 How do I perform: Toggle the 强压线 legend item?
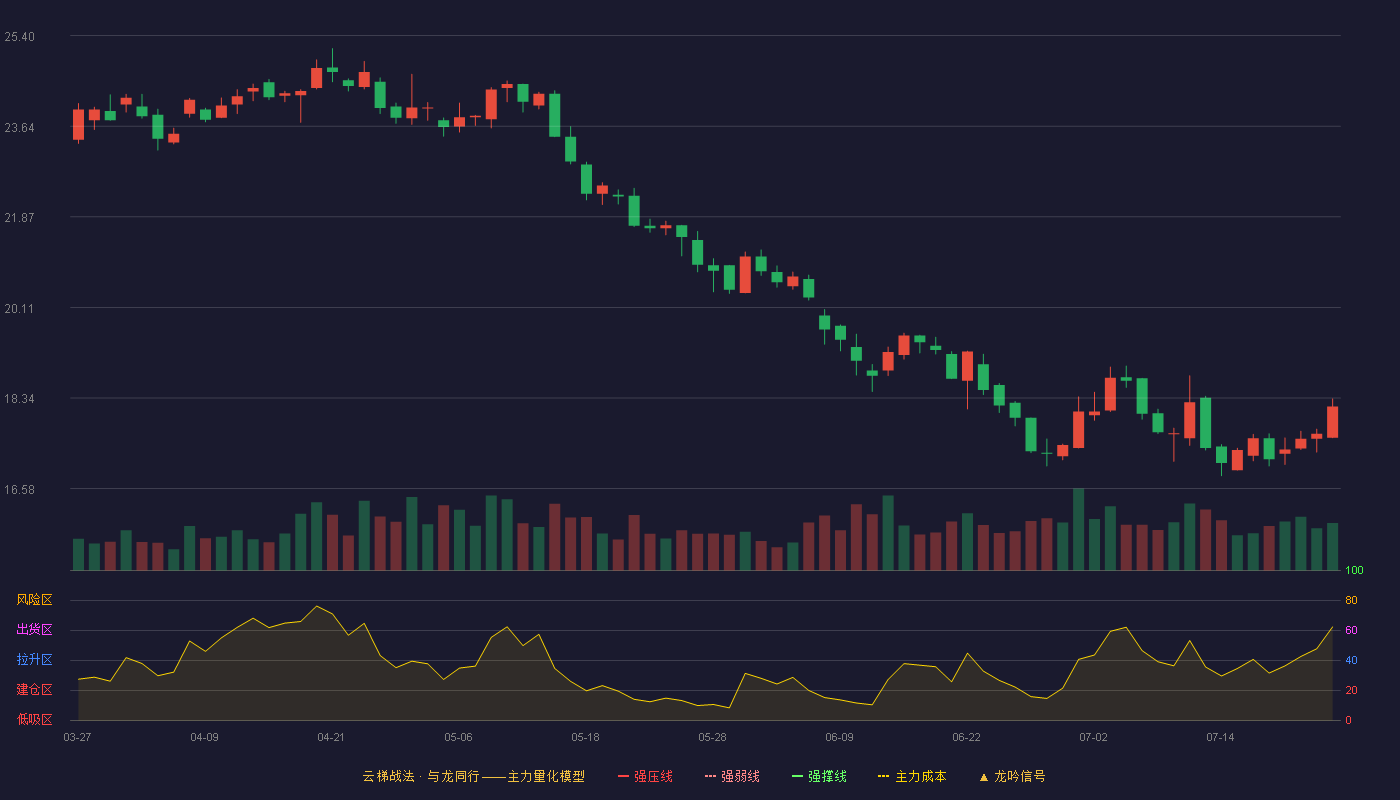(x=645, y=776)
